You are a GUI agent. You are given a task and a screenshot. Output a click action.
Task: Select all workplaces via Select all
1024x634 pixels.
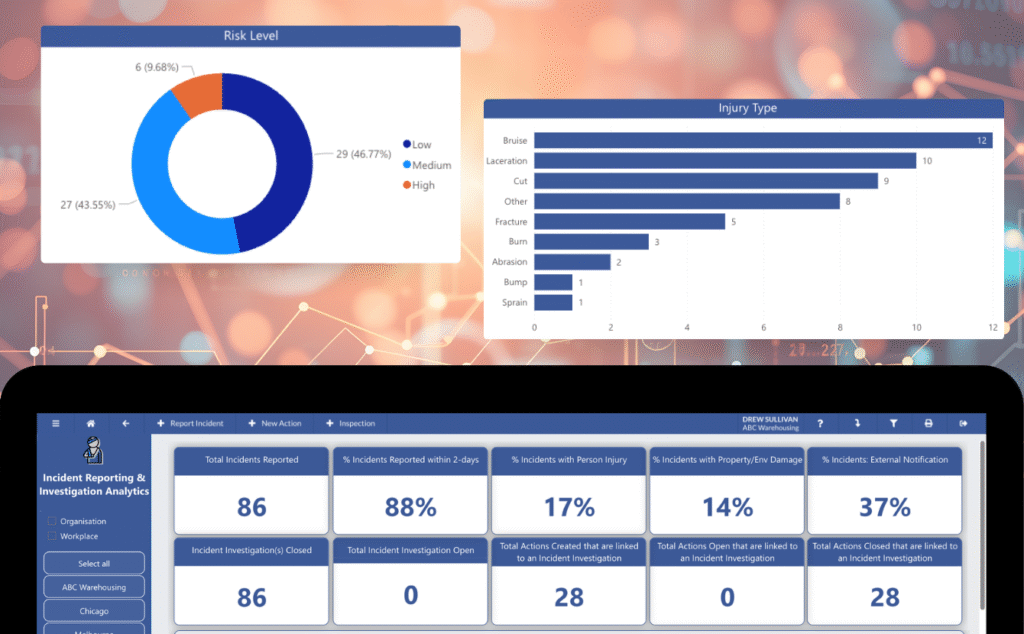[94, 563]
